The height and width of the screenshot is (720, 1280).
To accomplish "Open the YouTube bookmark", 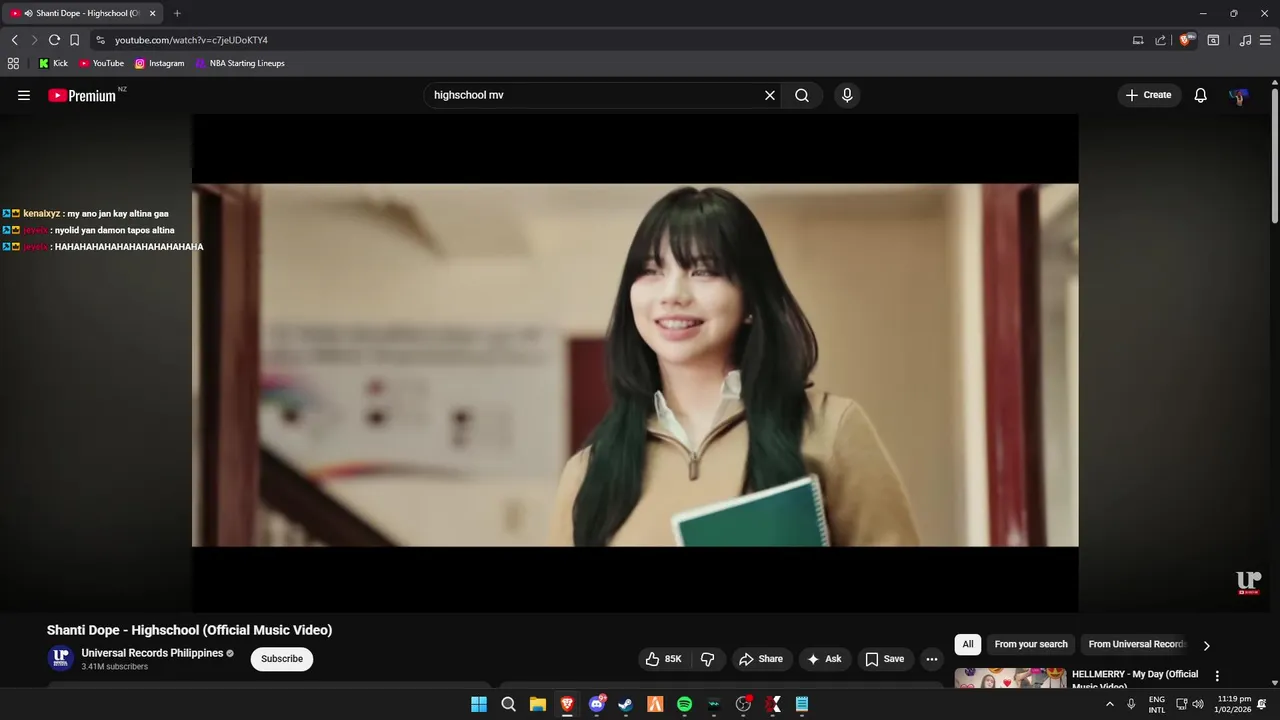I will coord(101,63).
